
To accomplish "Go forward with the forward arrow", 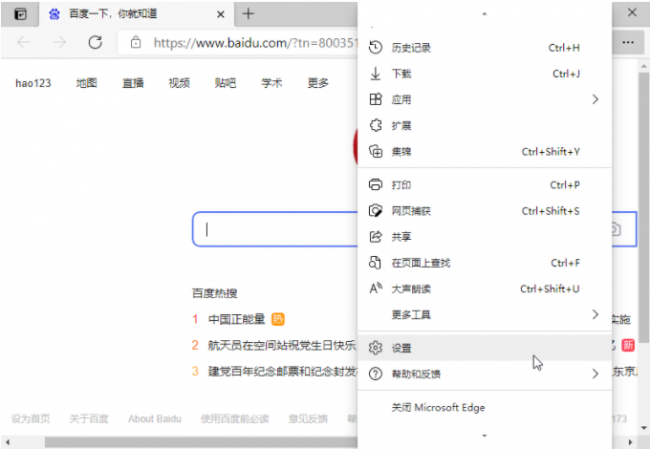I will point(59,42).
